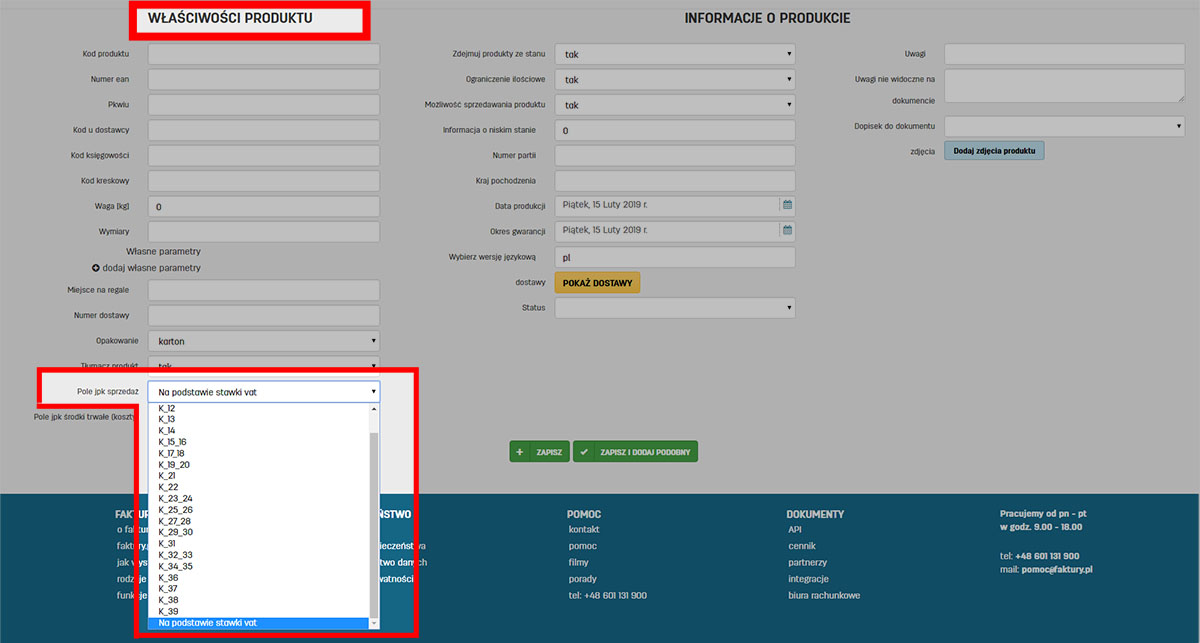Select K_21 option from the list

tap(167, 476)
